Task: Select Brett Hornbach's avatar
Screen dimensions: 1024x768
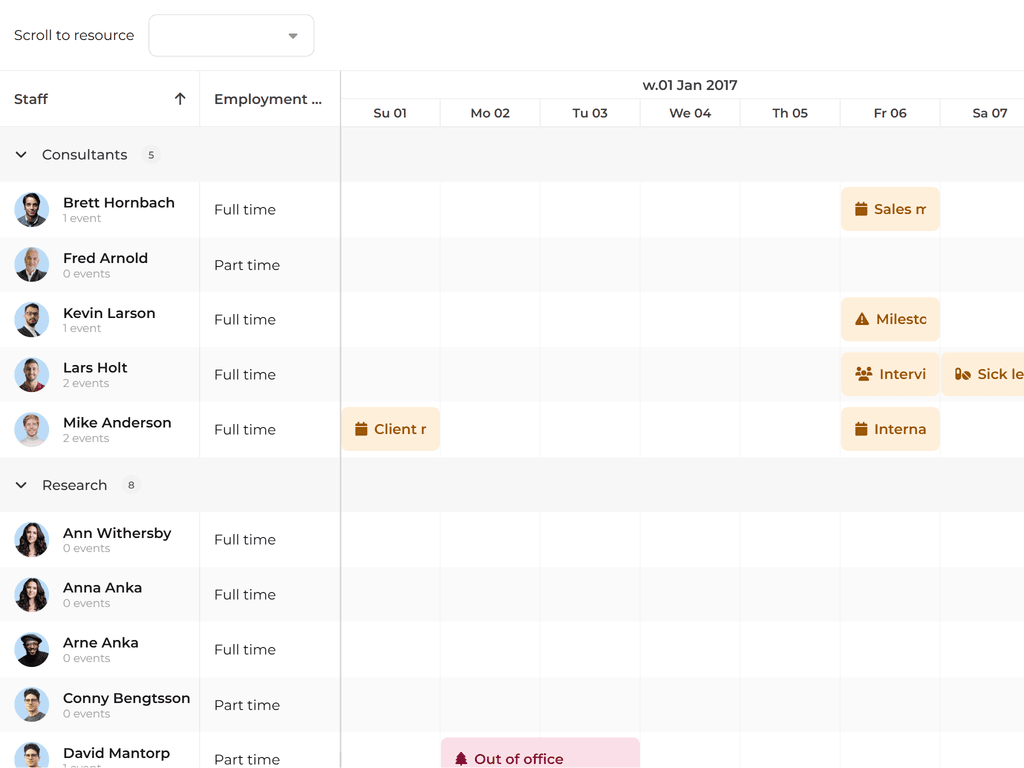Action: coord(32,210)
